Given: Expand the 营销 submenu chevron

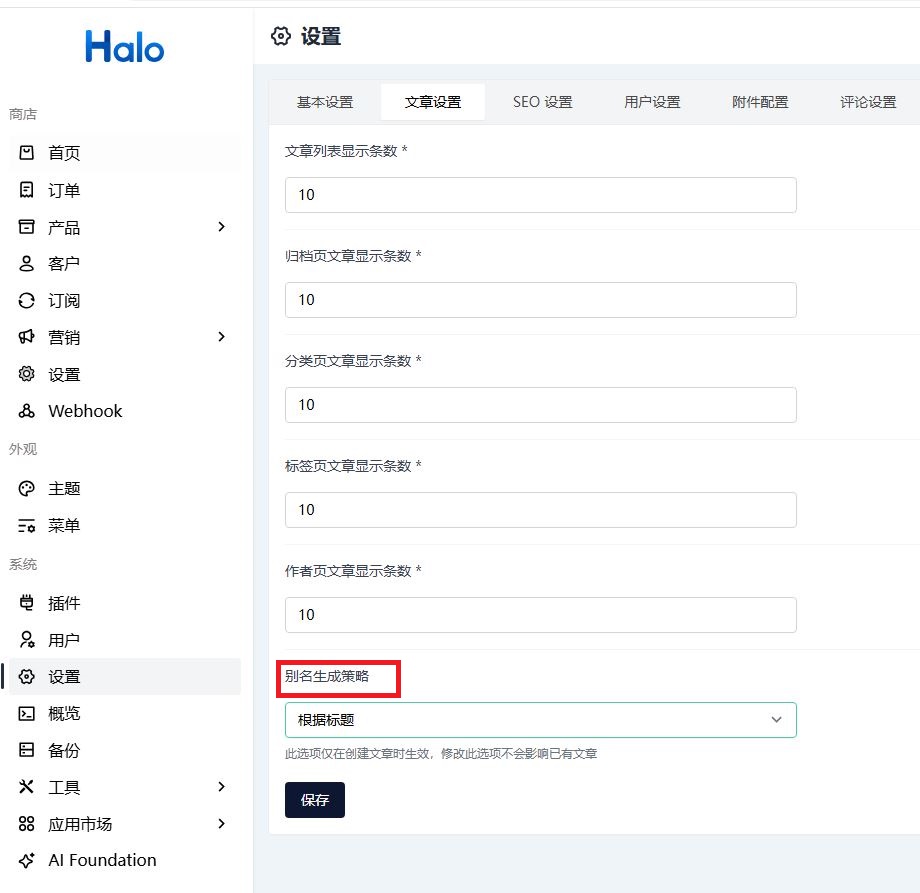Looking at the screenshot, I should tap(221, 337).
